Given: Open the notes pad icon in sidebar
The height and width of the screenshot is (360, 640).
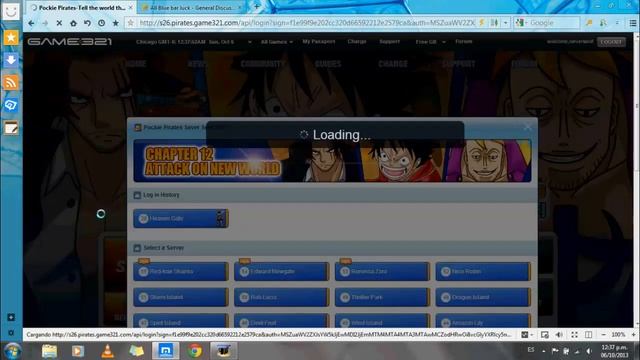Looking at the screenshot, I should coord(11,128).
